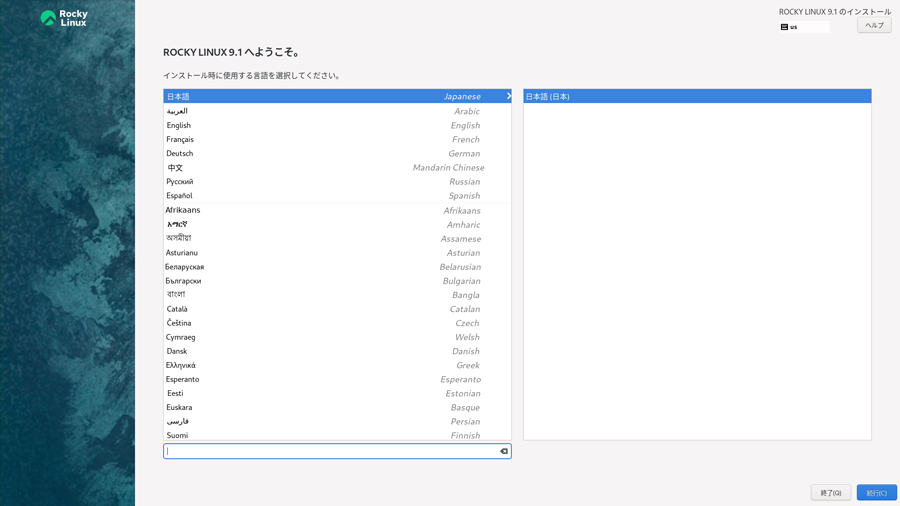Pick Esperanto from the language list
900x506 pixels.
(337, 379)
